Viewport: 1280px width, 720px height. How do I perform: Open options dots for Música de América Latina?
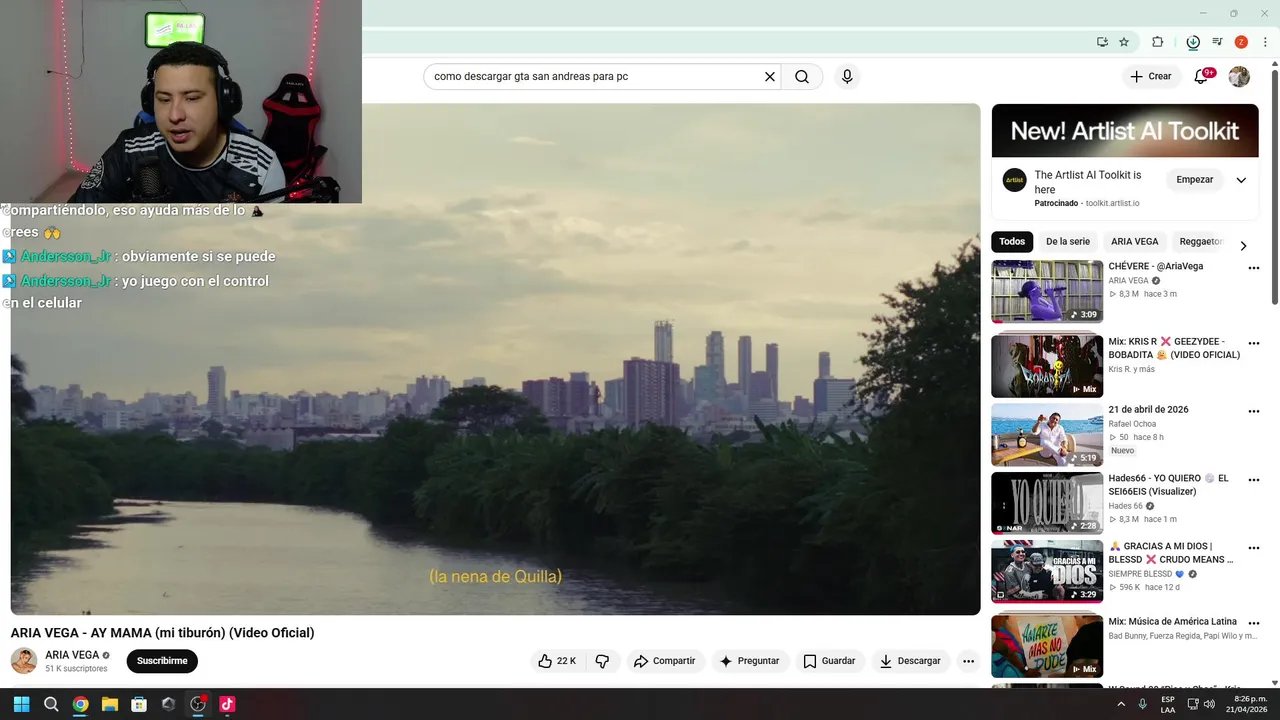pyautogui.click(x=1254, y=623)
